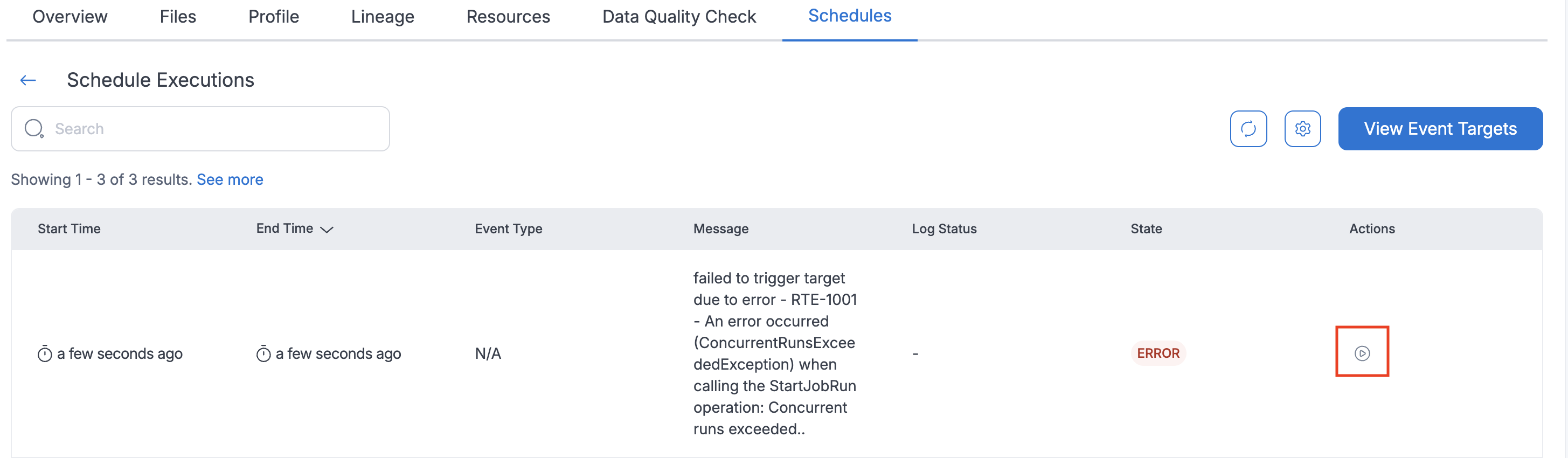Click the back arrow beside Schedule Executions
Image resolution: width=1568 pixels, height=458 pixels.
[28, 80]
